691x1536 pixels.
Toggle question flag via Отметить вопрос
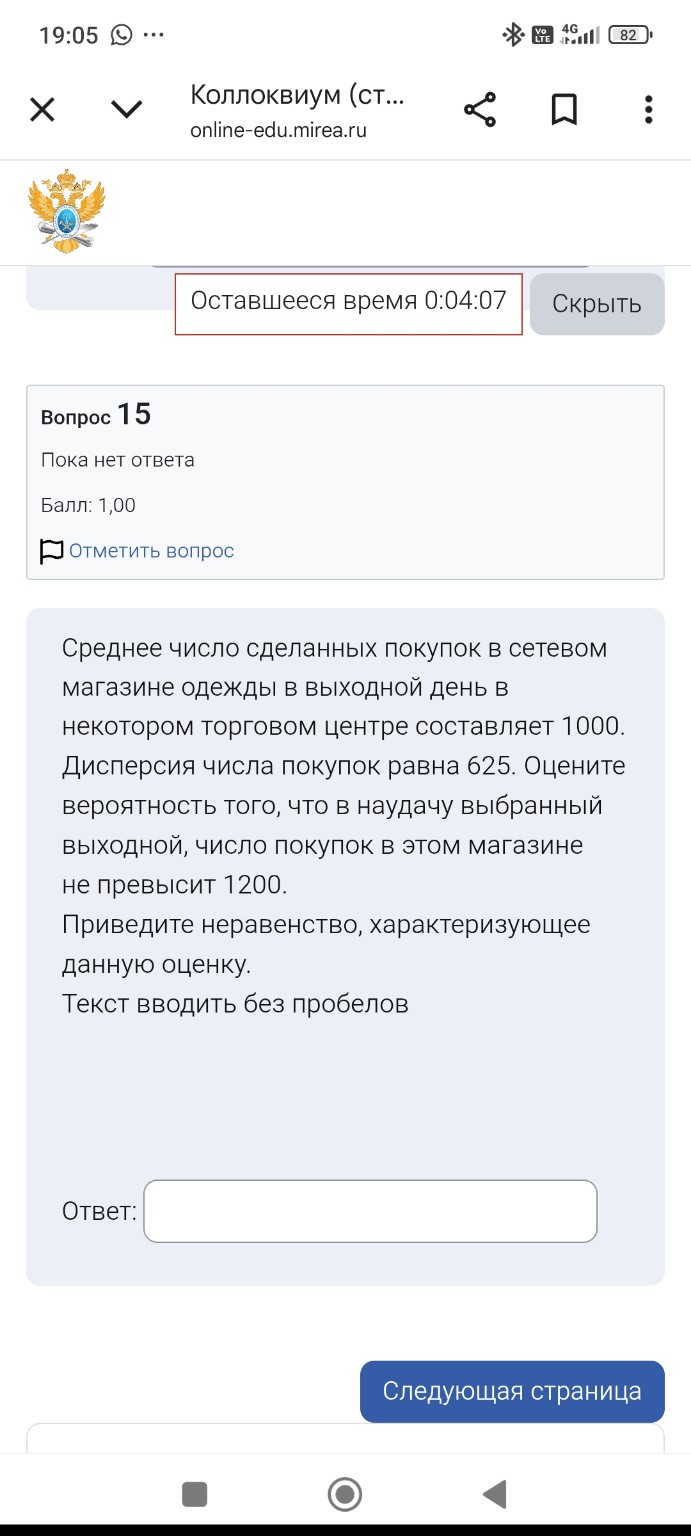(151, 551)
